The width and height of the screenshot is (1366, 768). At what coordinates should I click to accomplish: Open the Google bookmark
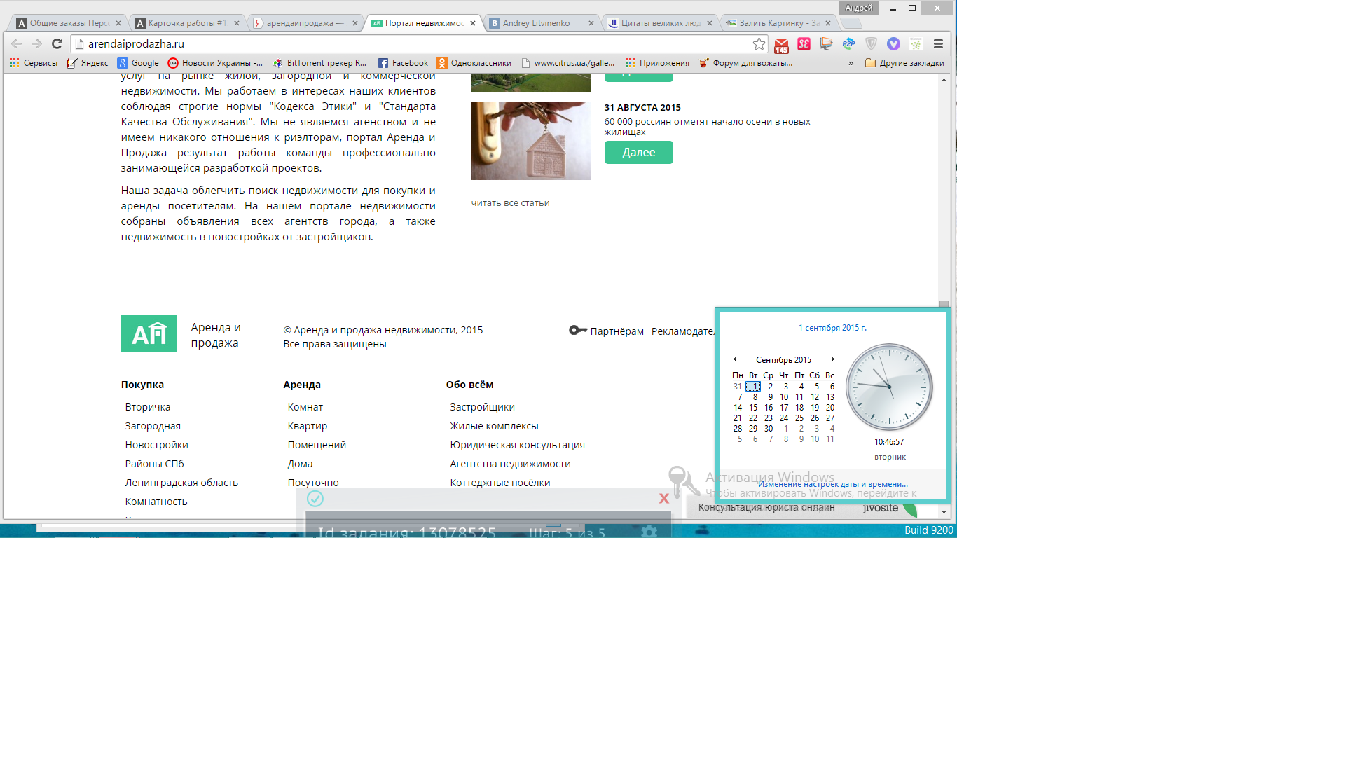point(138,63)
